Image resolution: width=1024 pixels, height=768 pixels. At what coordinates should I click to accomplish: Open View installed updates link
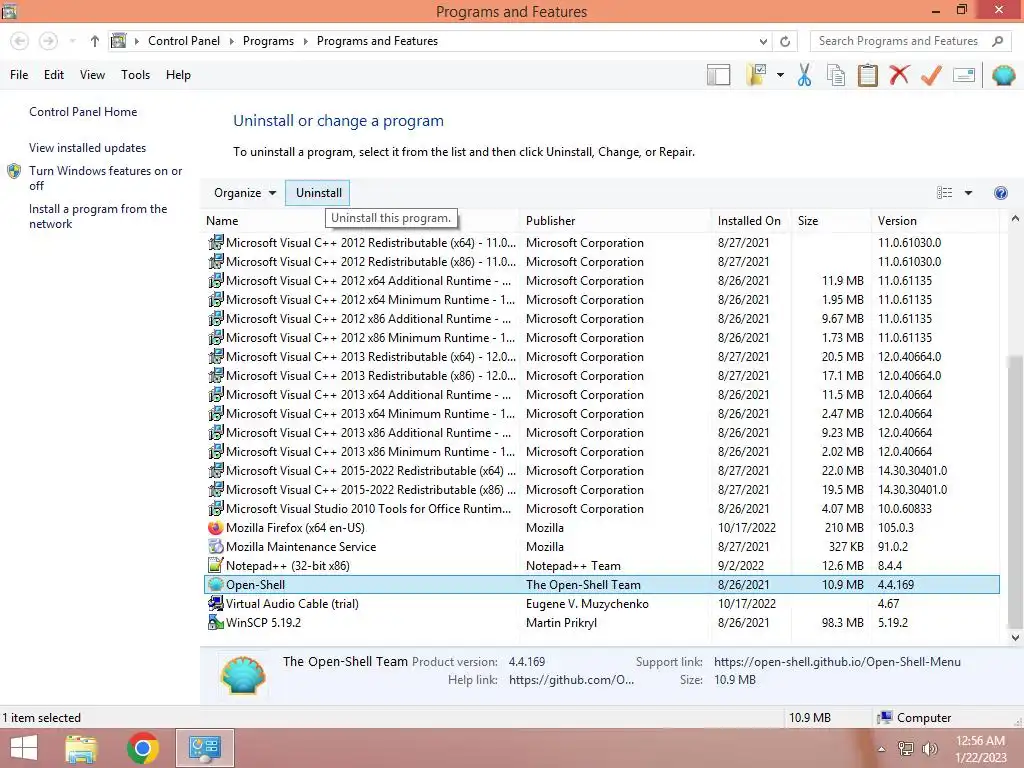tap(88, 148)
